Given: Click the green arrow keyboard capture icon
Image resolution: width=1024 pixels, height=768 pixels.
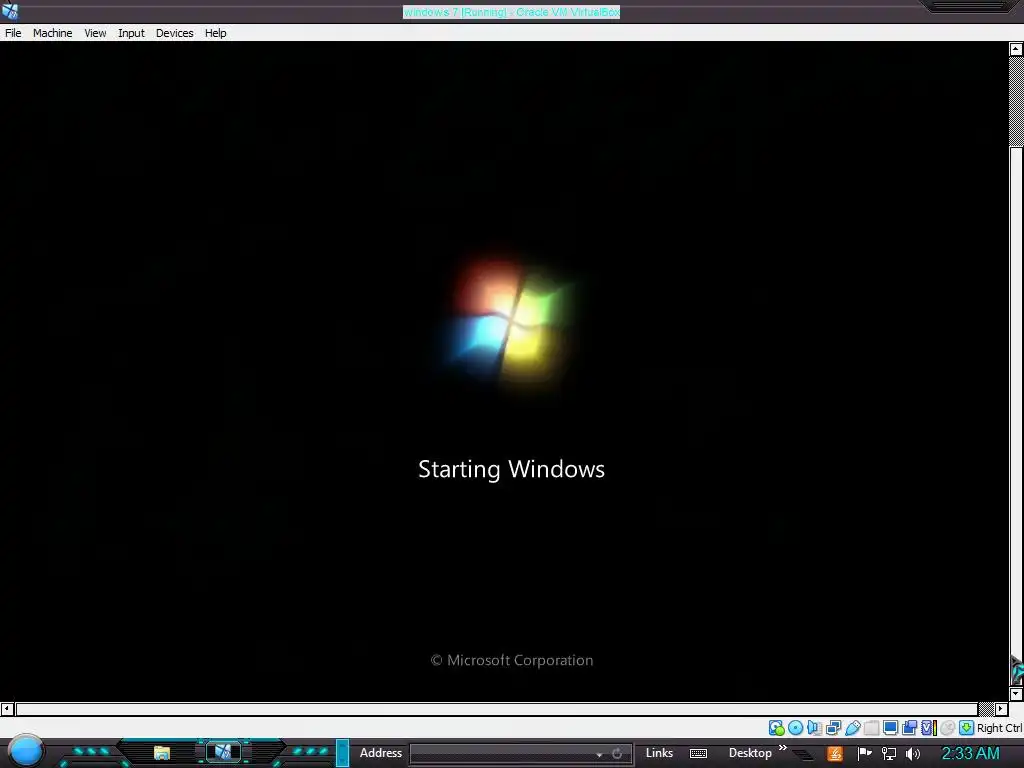Looking at the screenshot, I should click(x=967, y=728).
